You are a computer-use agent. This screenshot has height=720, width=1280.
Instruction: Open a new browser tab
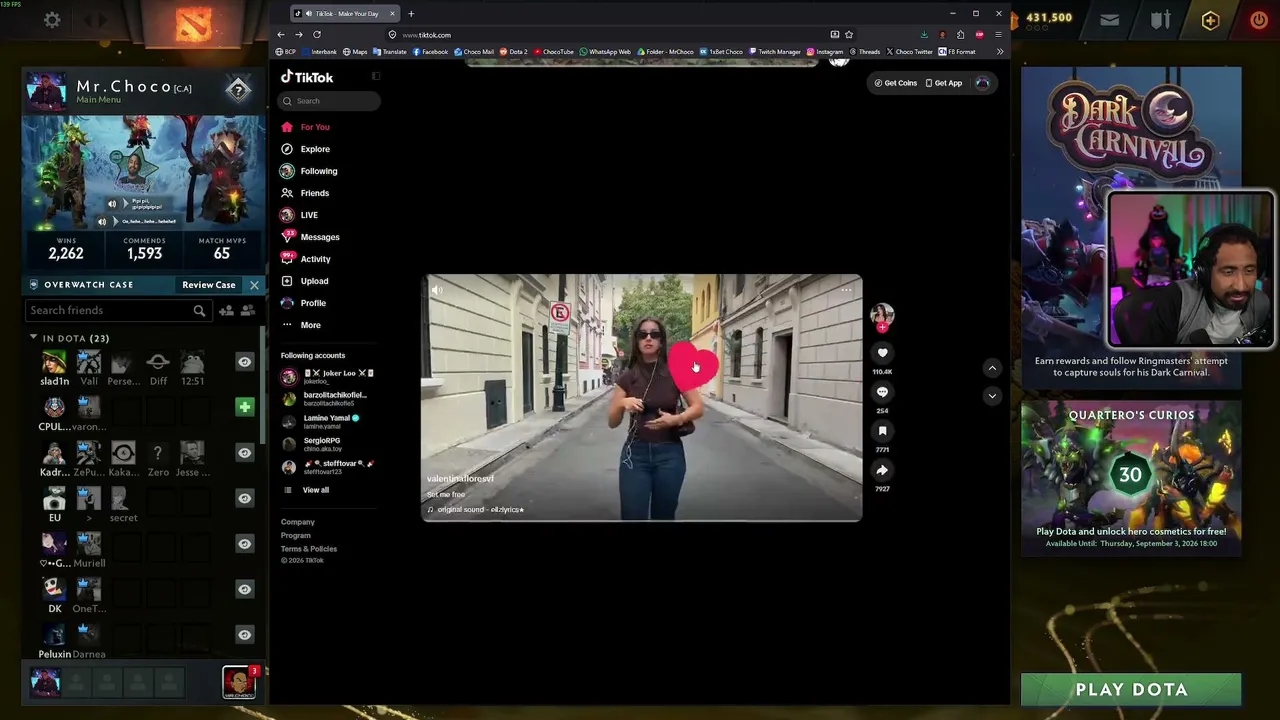point(411,14)
